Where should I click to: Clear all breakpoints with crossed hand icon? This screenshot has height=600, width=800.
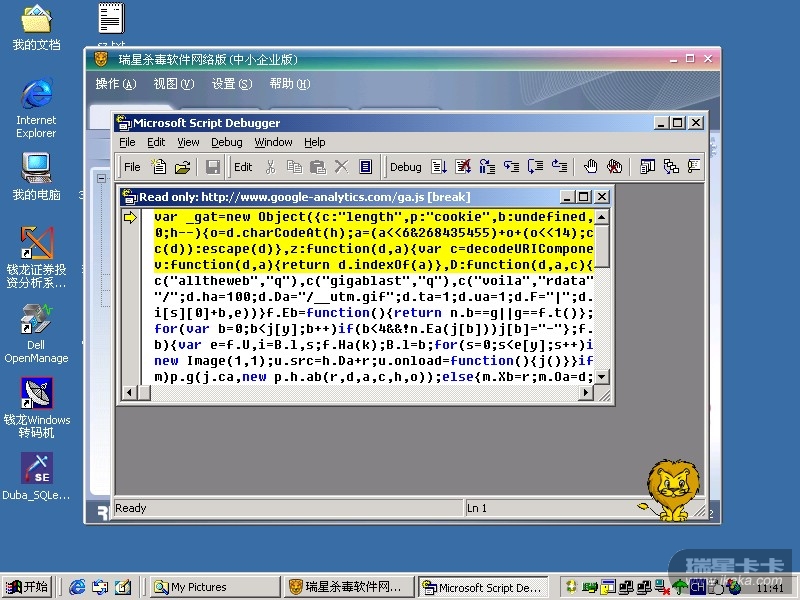click(x=614, y=167)
